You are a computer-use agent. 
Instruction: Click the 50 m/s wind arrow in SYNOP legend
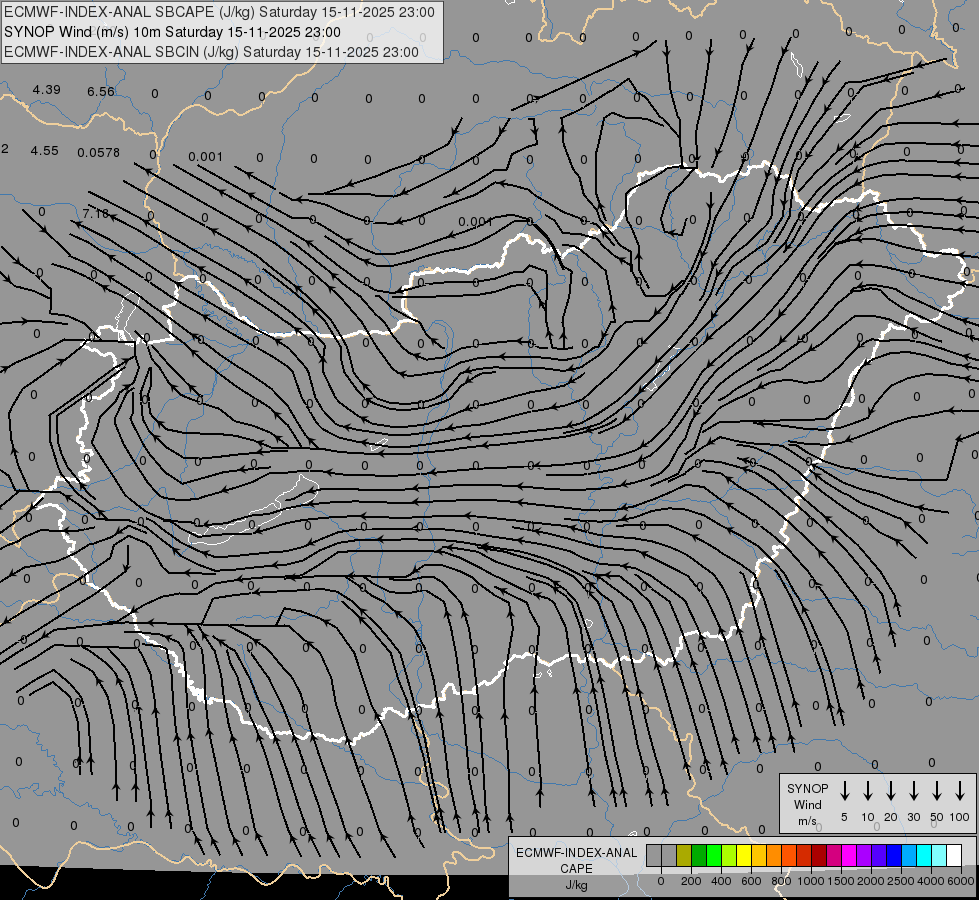point(937,791)
